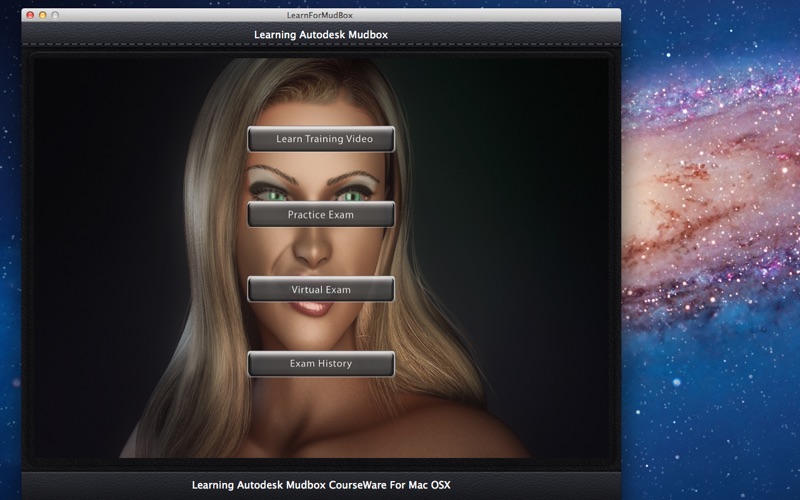Launch the Virtual Exam
800x500 pixels.
point(321,289)
